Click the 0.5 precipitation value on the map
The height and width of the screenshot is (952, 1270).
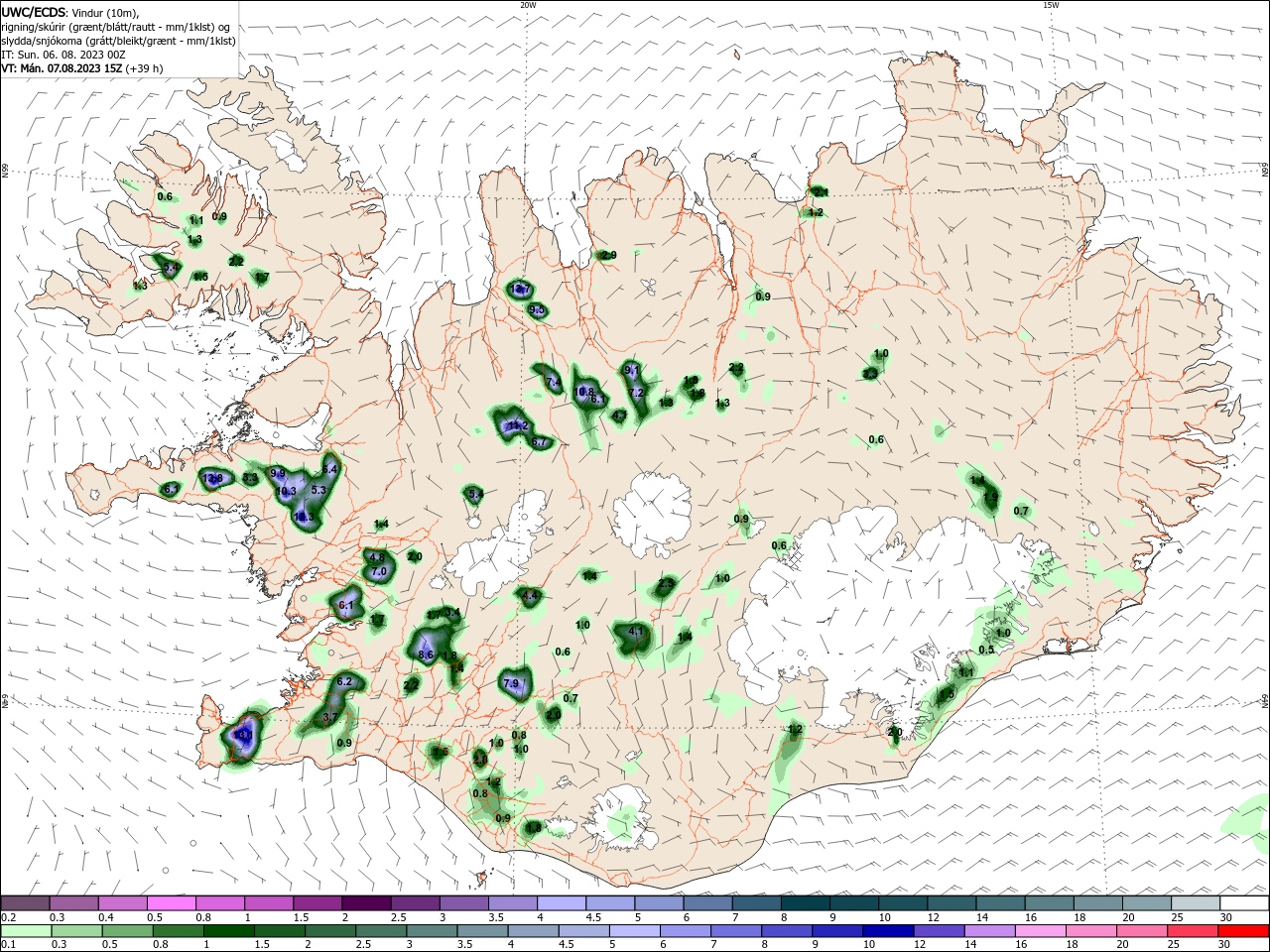[986, 650]
